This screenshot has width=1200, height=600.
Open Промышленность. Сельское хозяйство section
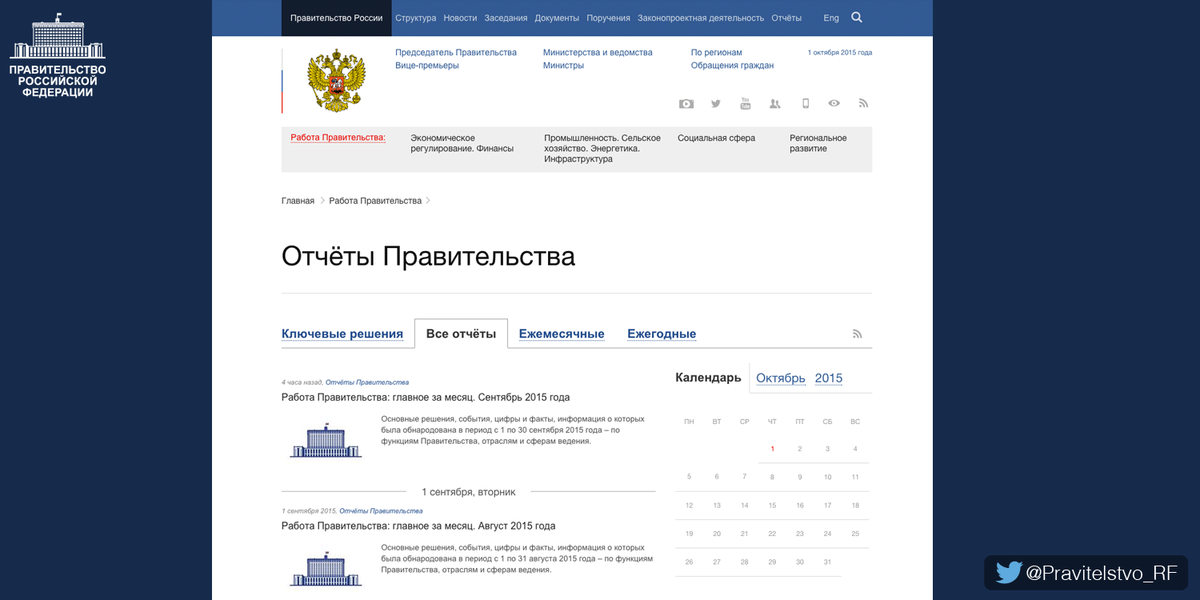(602, 148)
